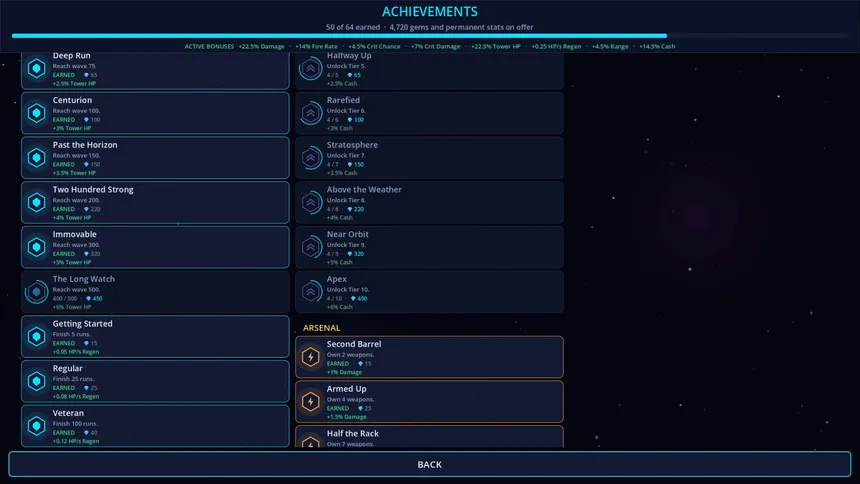The width and height of the screenshot is (860, 484).
Task: Click The Long Watch progress badge icon
Action: point(37,292)
